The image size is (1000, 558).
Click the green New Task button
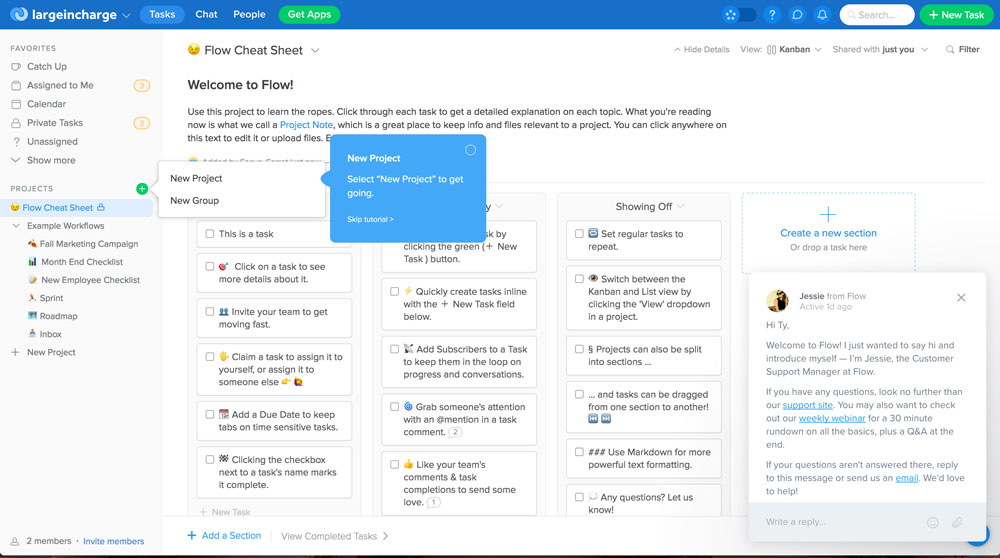click(x=956, y=15)
